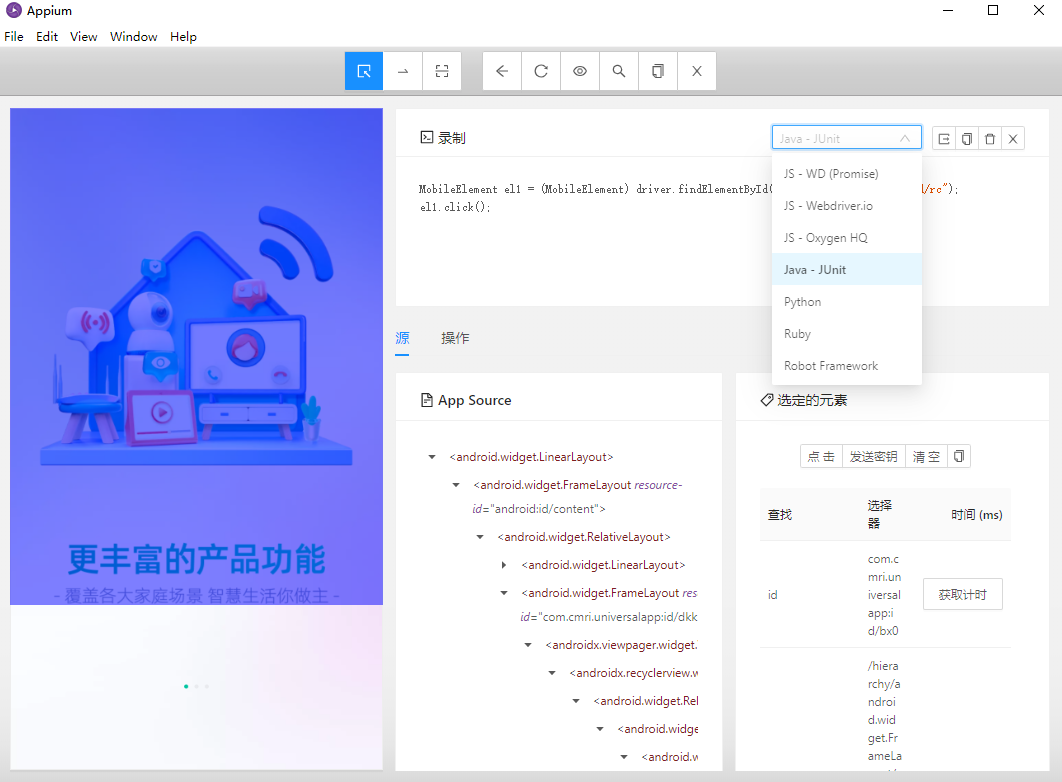1062x782 pixels.
Task: Click the 清空 clear button
Action: (926, 456)
